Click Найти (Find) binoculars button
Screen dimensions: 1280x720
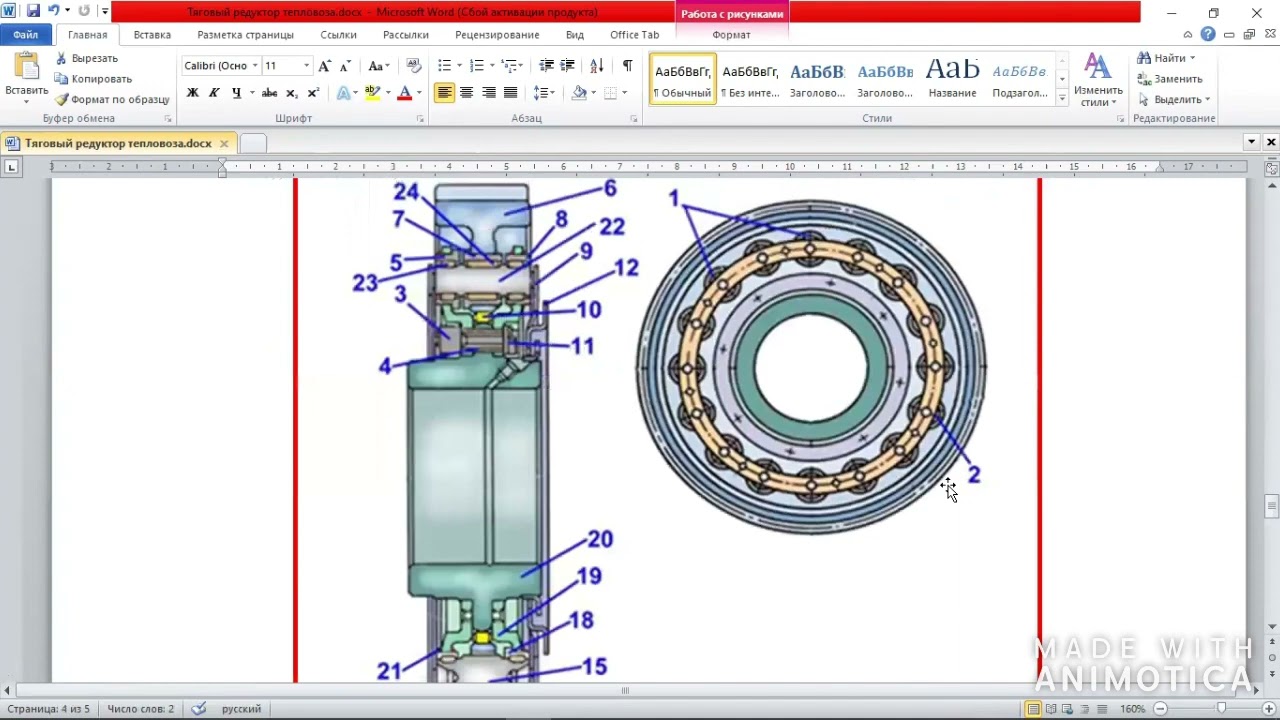pyautogui.click(x=1166, y=59)
